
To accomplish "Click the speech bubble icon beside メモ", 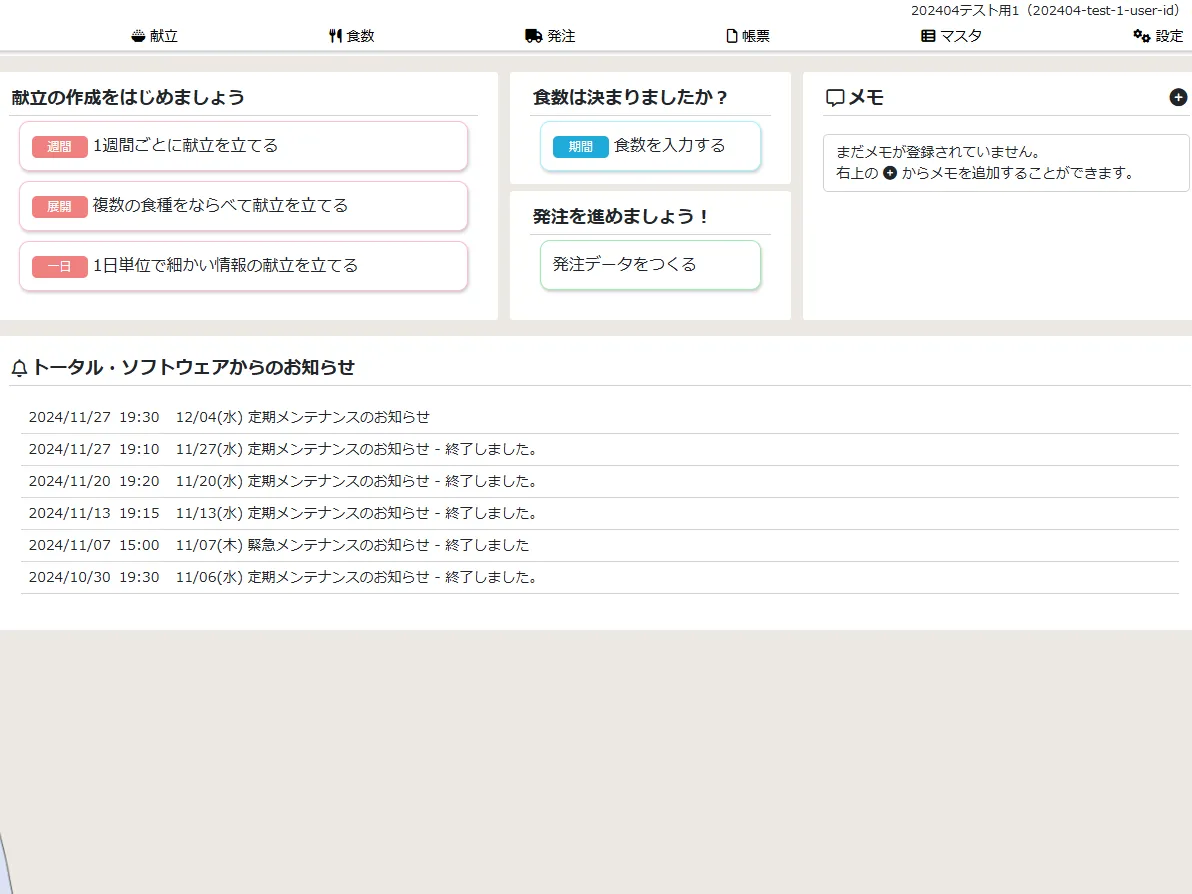I will point(835,98).
